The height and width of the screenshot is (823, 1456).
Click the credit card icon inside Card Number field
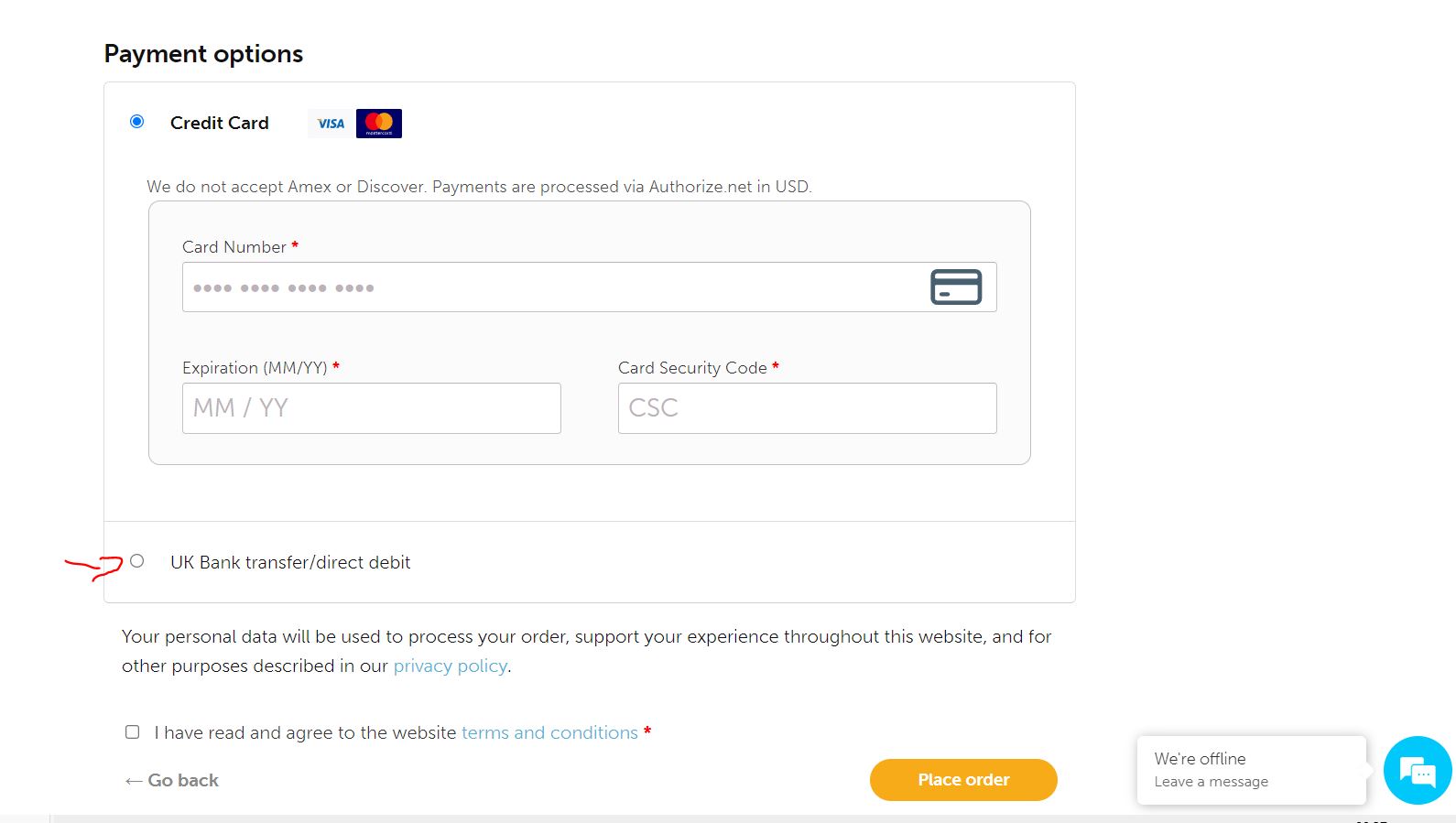click(x=955, y=287)
